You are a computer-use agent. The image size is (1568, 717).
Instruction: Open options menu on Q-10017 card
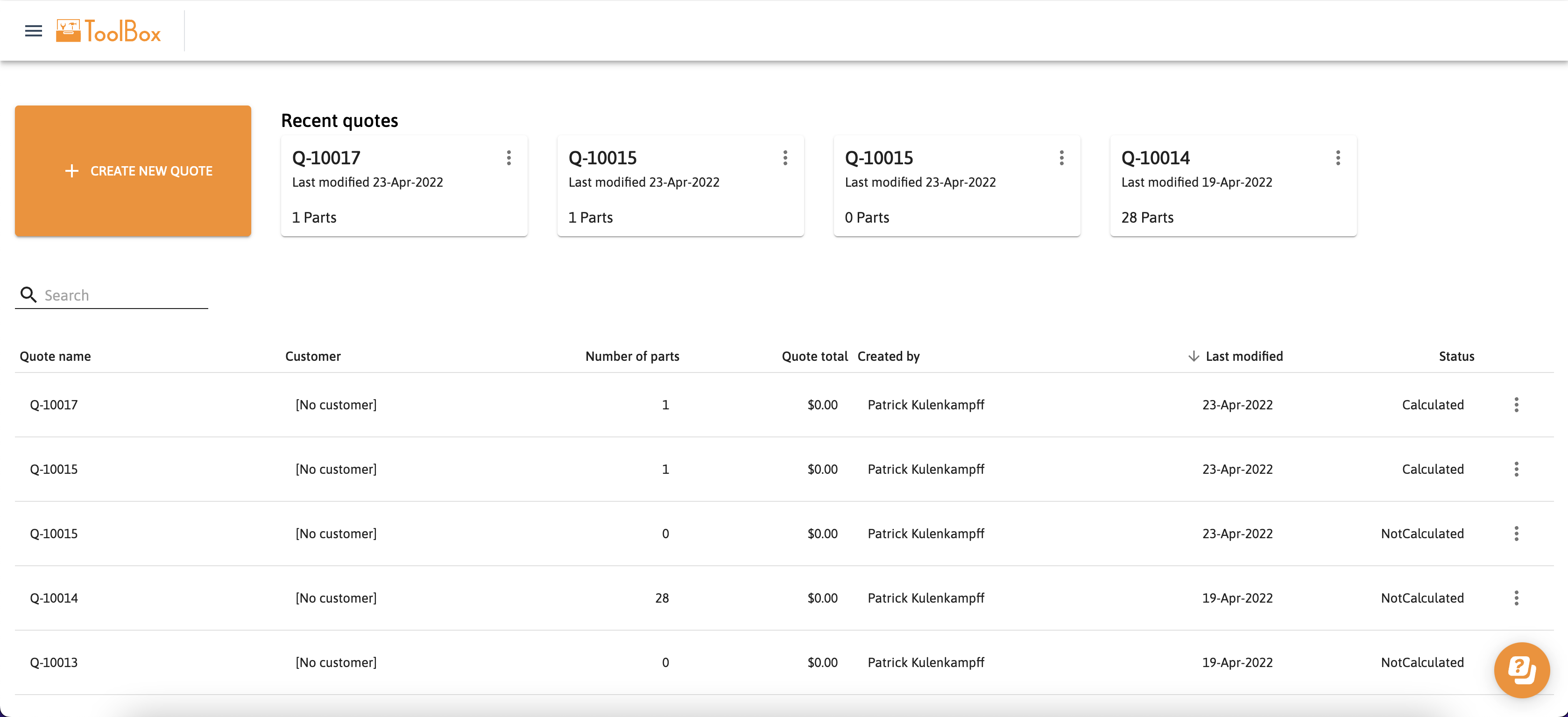pyautogui.click(x=509, y=158)
